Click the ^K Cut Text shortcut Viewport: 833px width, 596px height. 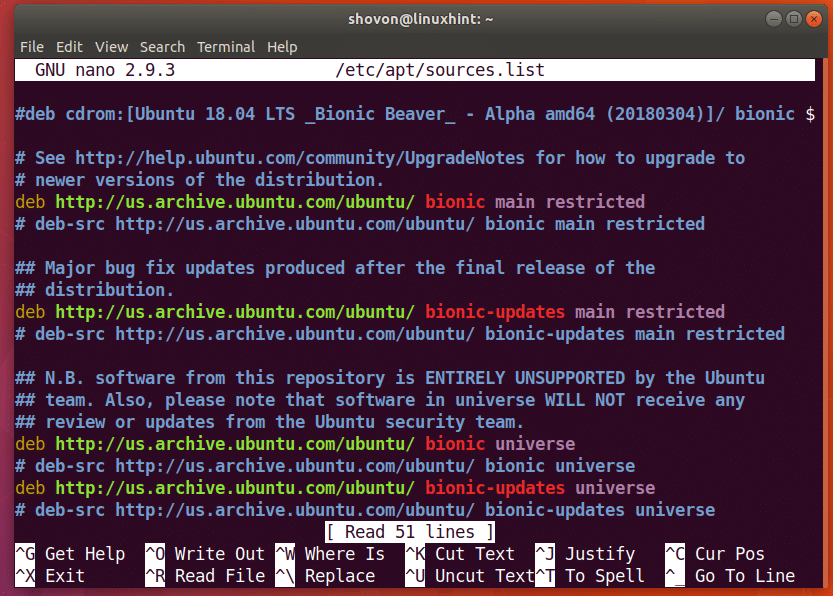click(x=460, y=554)
